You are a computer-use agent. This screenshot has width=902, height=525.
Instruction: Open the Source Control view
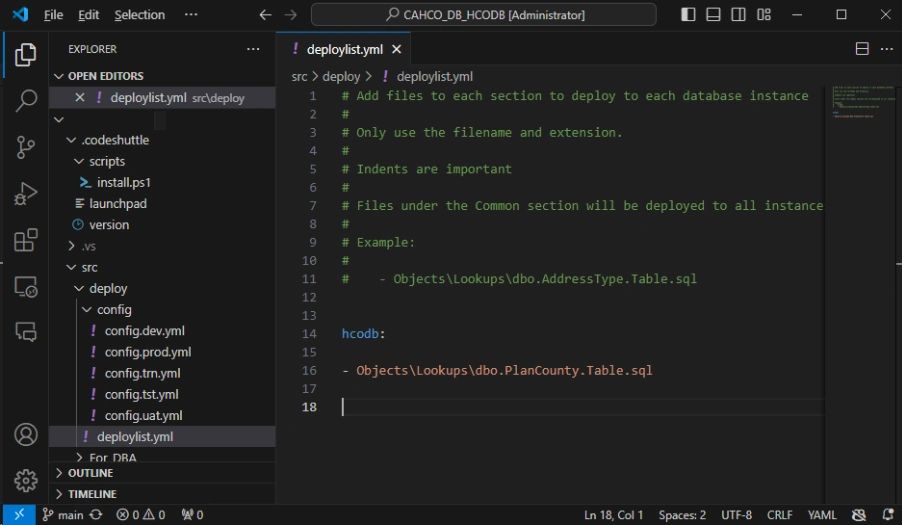pyautogui.click(x=26, y=147)
